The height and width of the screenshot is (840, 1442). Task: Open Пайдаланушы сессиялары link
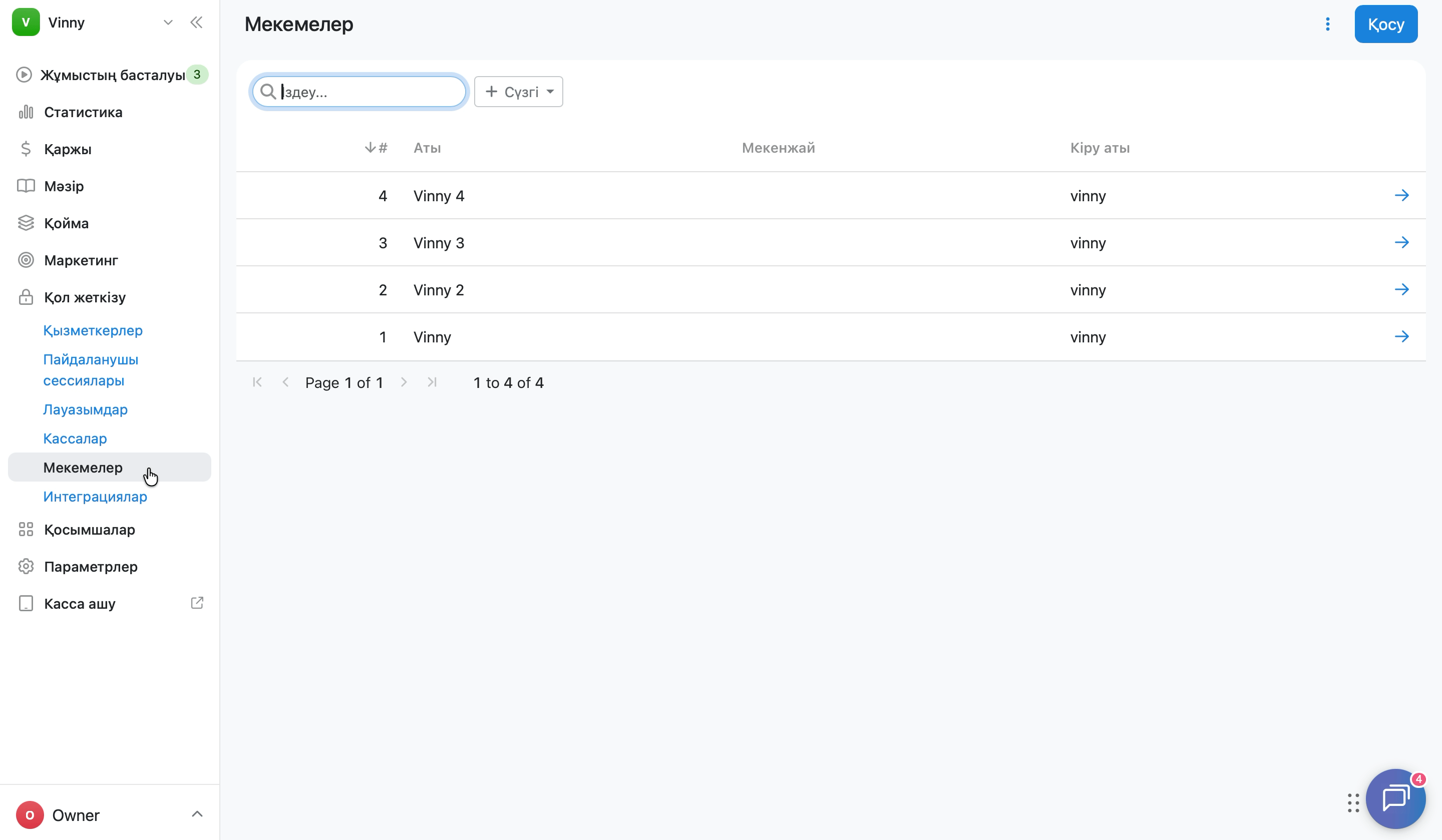tap(91, 369)
